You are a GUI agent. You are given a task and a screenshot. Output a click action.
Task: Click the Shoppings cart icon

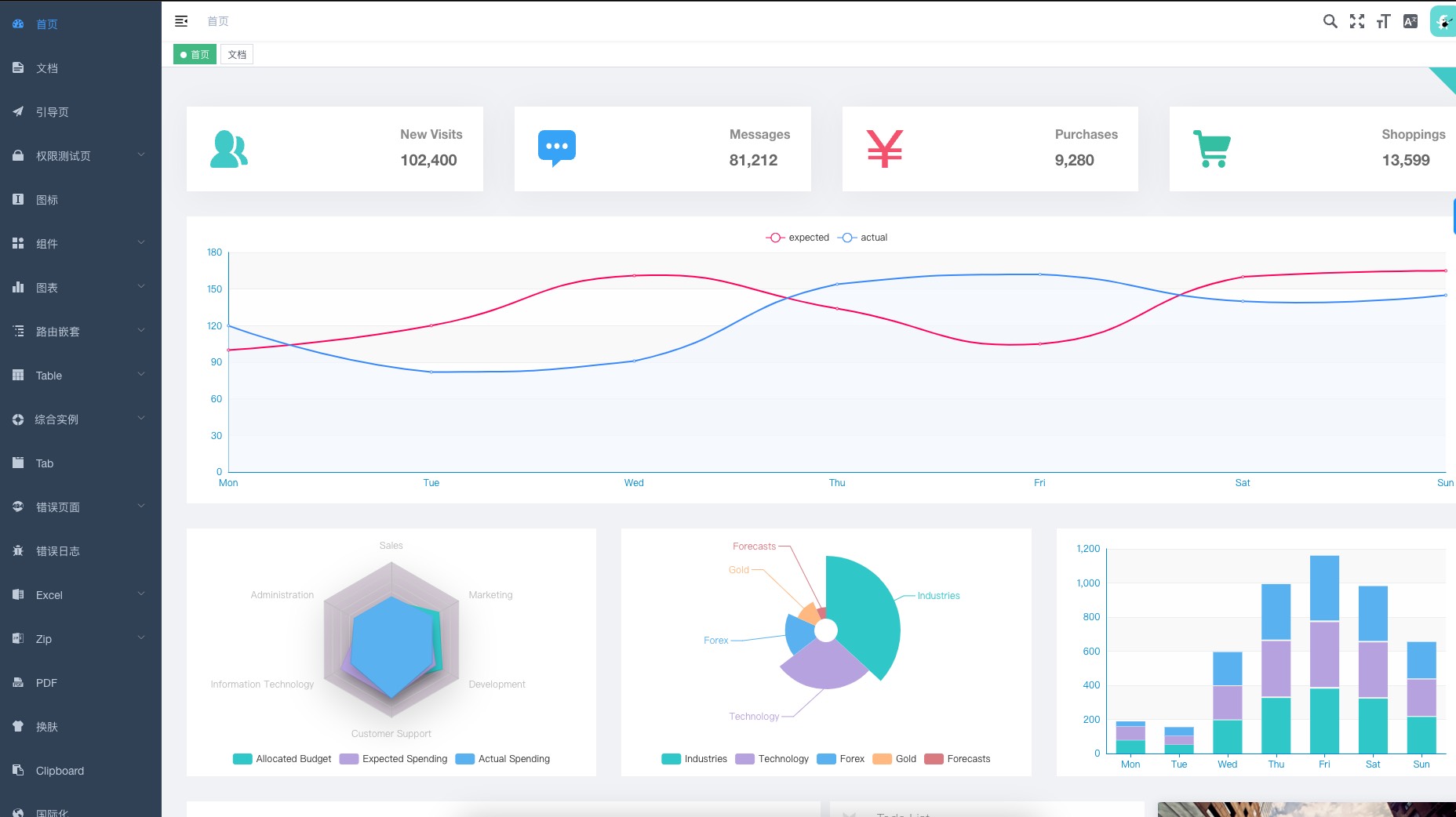coord(1212,149)
